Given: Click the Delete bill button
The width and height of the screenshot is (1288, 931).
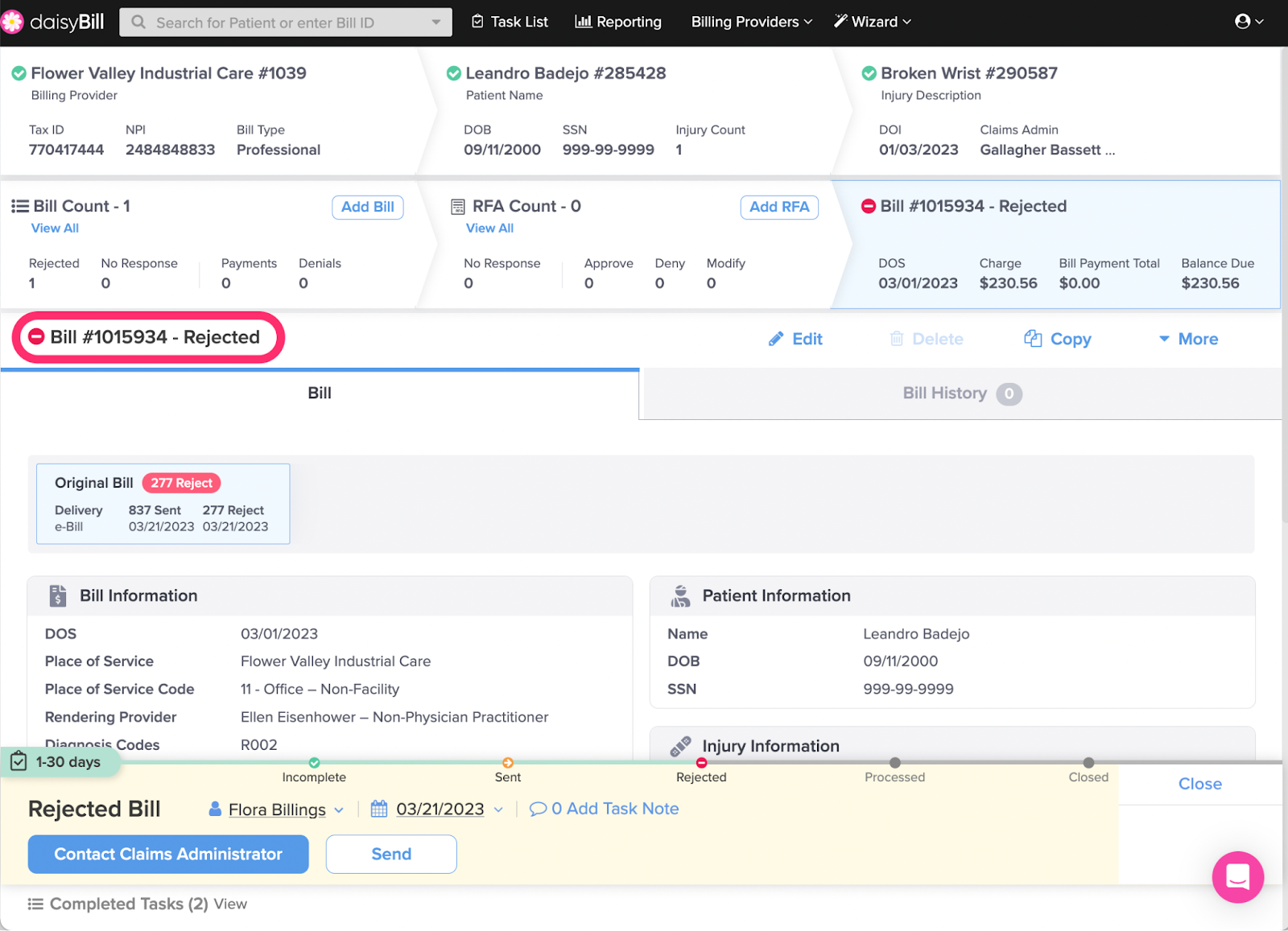Looking at the screenshot, I should click(927, 339).
